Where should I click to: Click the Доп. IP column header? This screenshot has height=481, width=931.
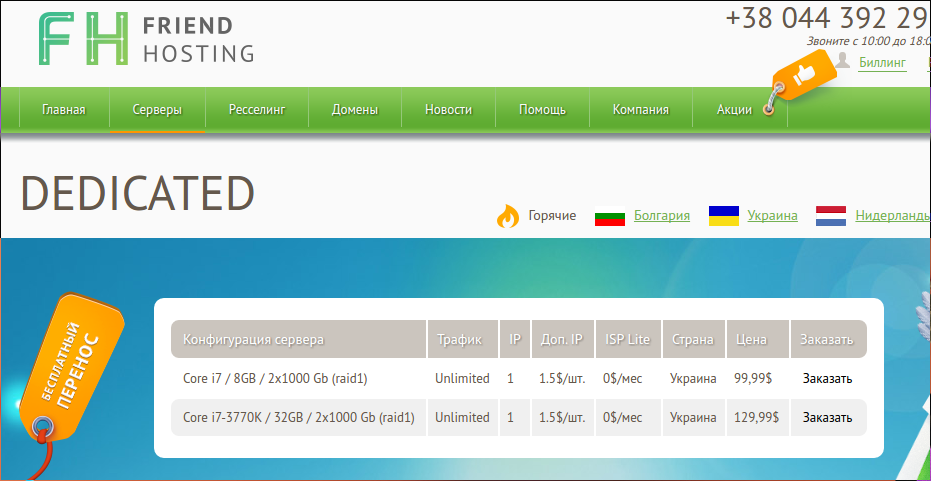coord(563,339)
